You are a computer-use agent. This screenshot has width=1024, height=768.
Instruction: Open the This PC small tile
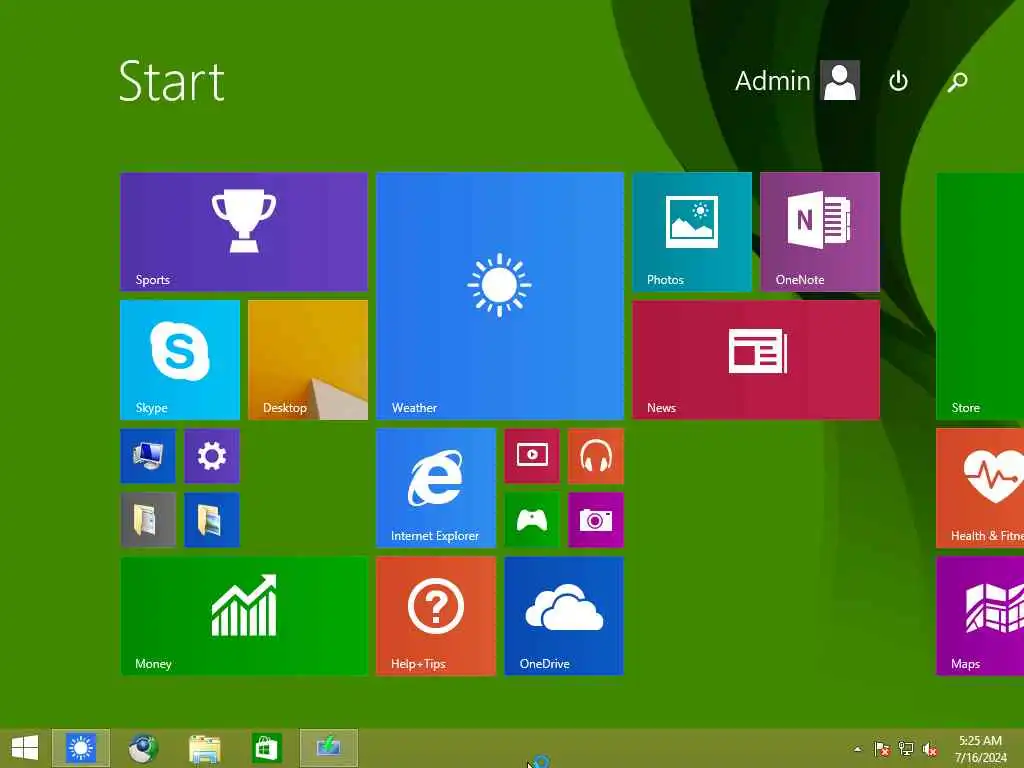click(148, 456)
